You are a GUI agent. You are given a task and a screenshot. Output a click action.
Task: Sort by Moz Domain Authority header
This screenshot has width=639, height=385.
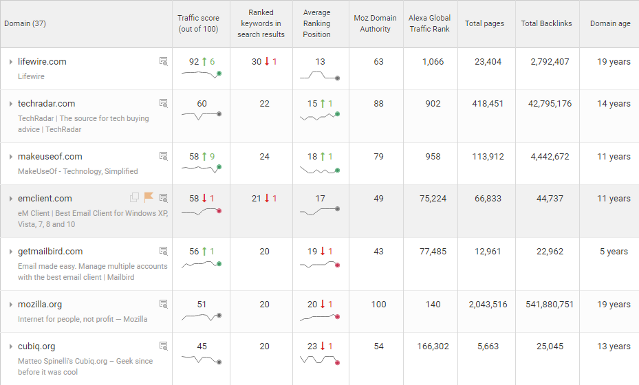point(375,23)
